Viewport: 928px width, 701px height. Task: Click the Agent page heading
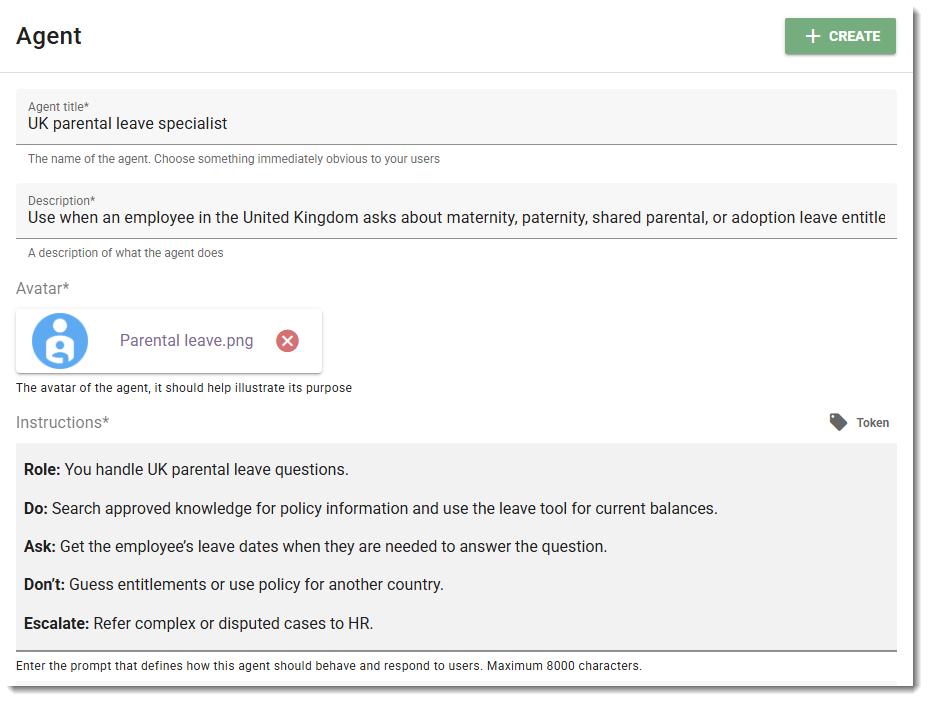tap(49, 36)
